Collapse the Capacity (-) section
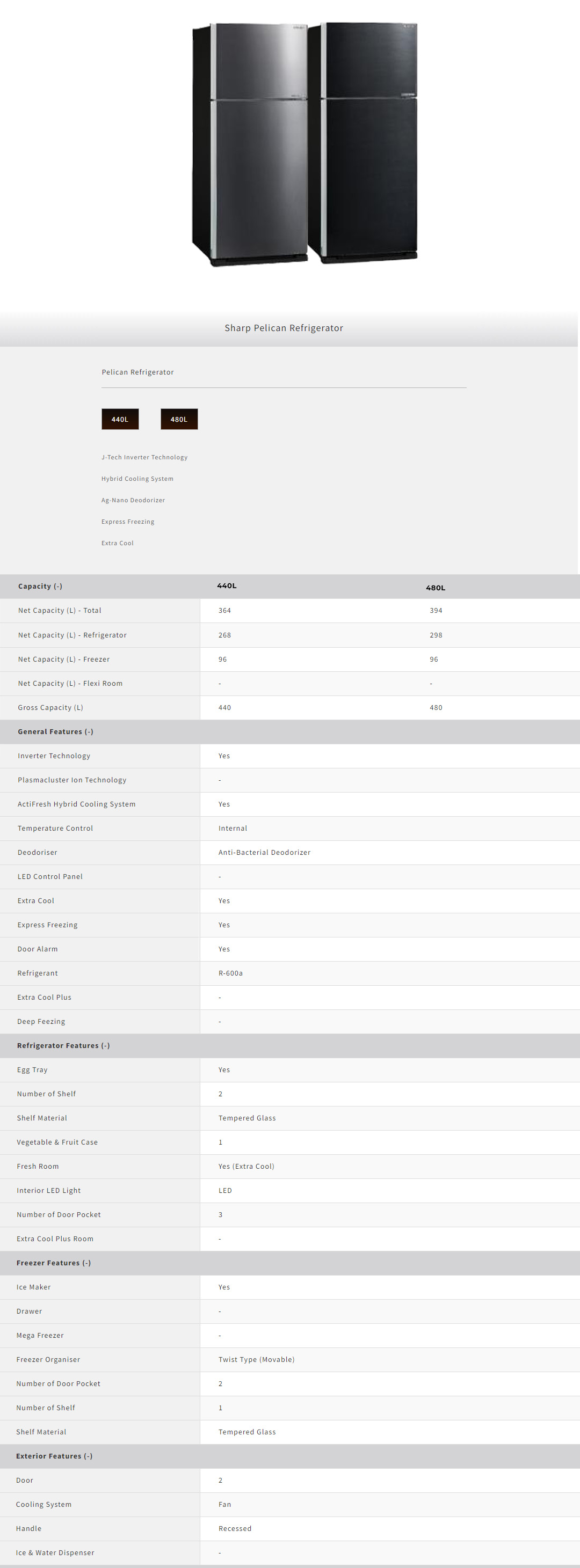580x1568 pixels. coord(40,586)
